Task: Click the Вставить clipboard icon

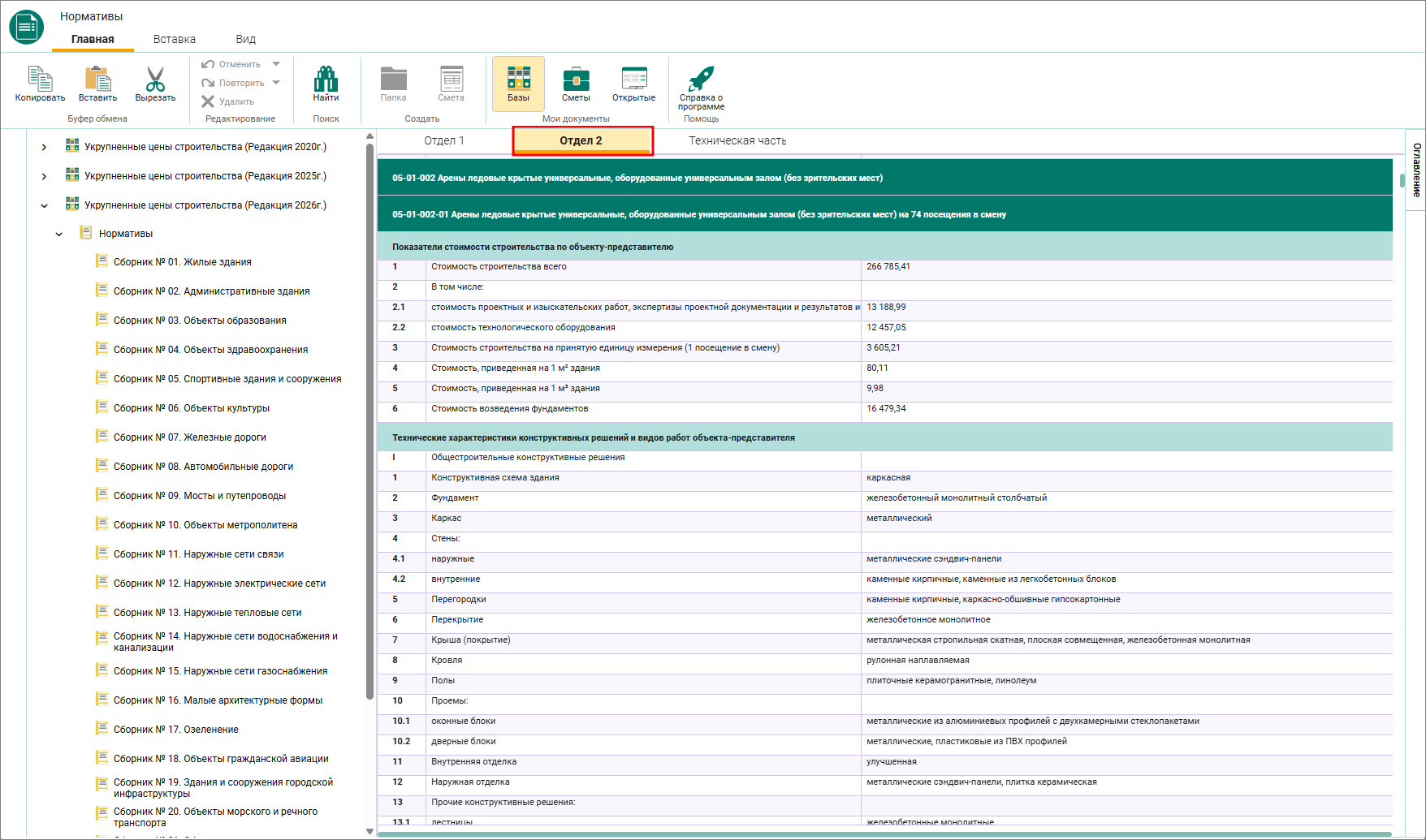Action: pyautogui.click(x=97, y=79)
